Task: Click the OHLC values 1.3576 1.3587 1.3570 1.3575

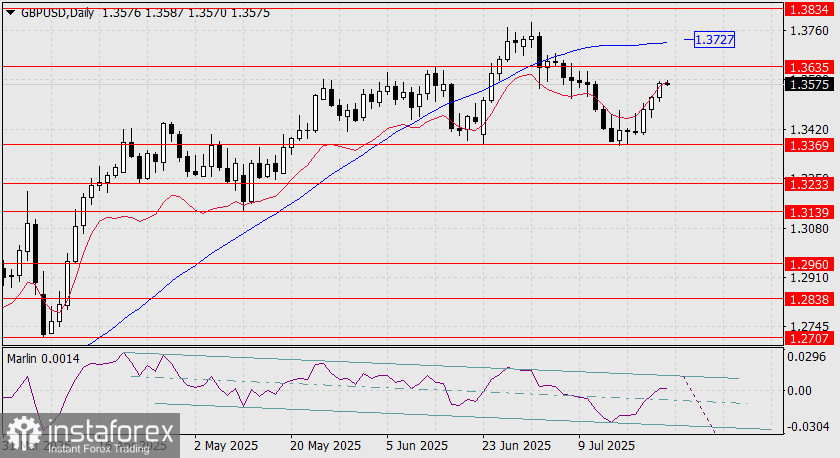Action: coord(185,12)
